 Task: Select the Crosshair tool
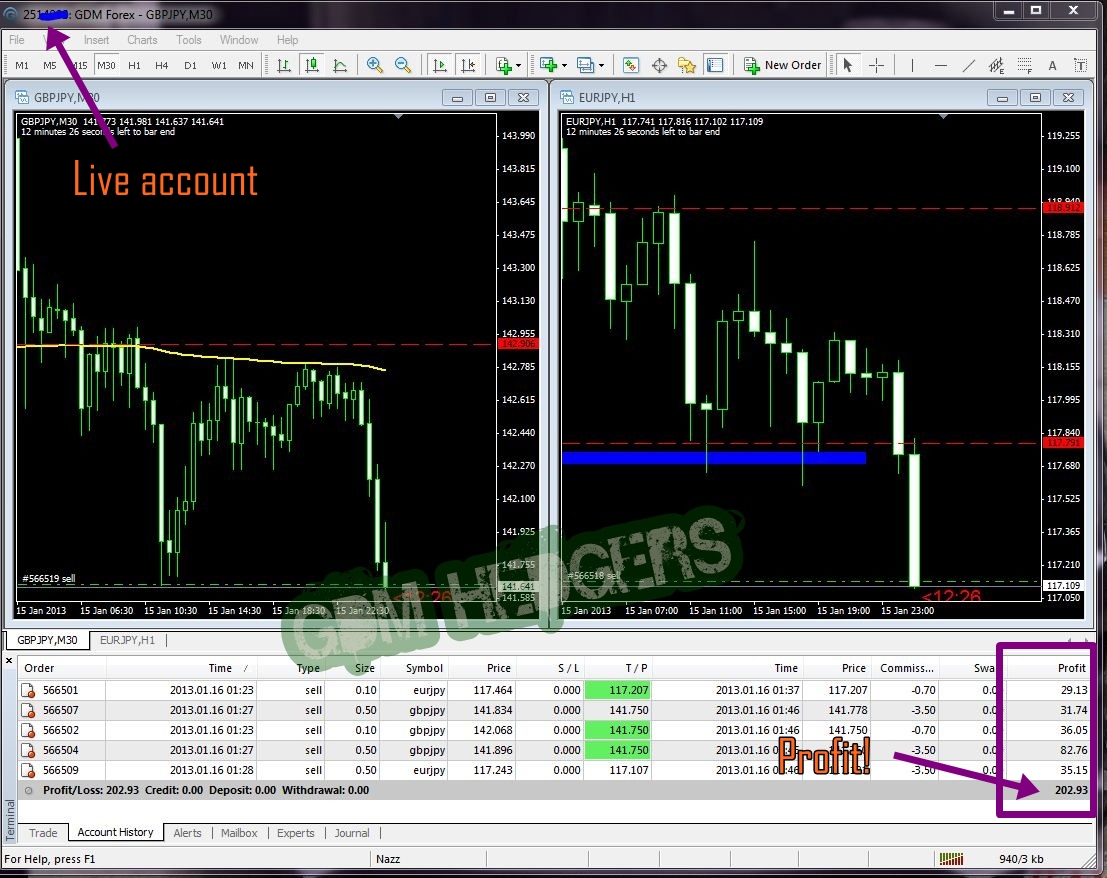pyautogui.click(x=876, y=65)
